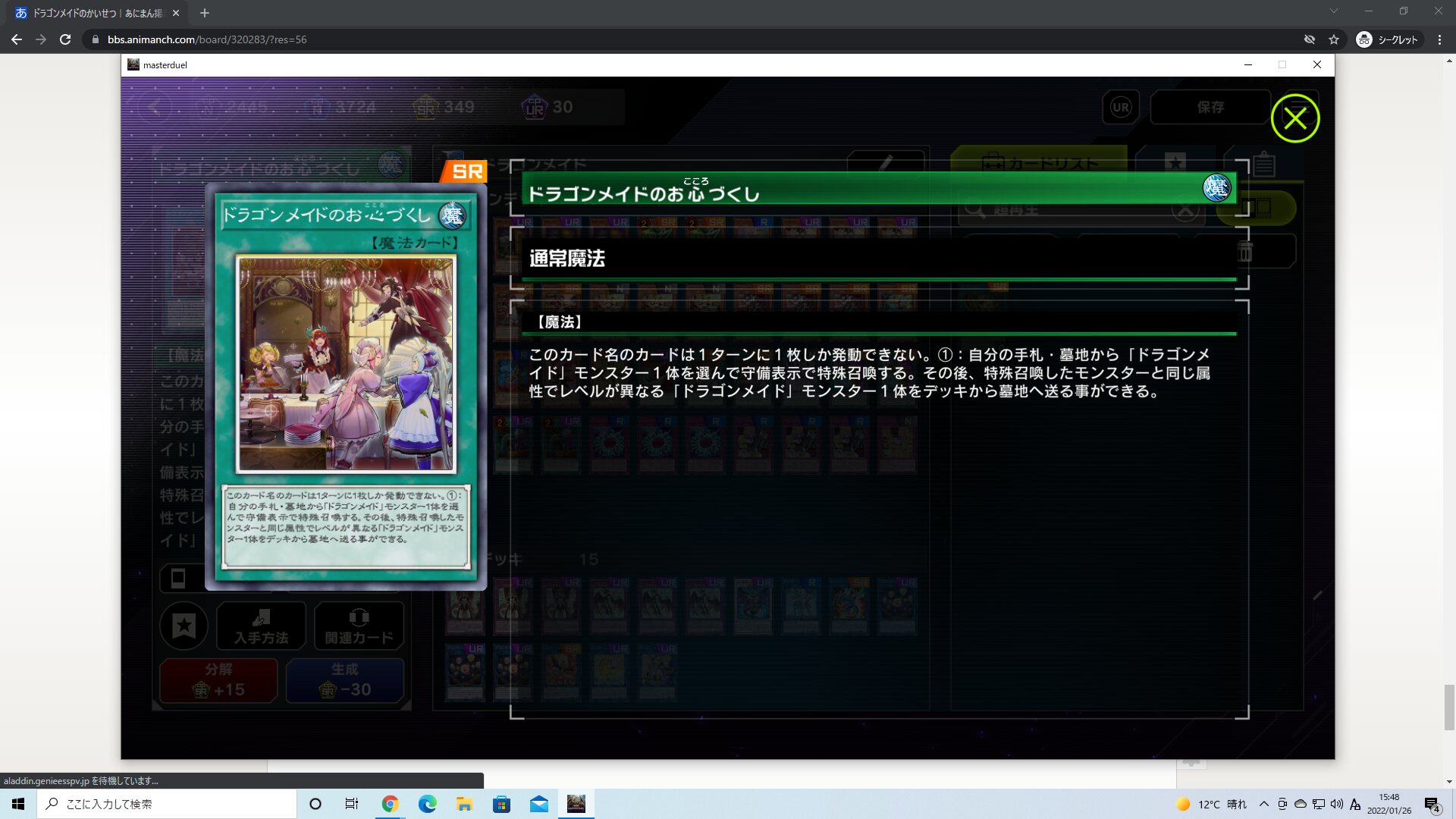
Task: Open new browser tab
Action: 205,13
